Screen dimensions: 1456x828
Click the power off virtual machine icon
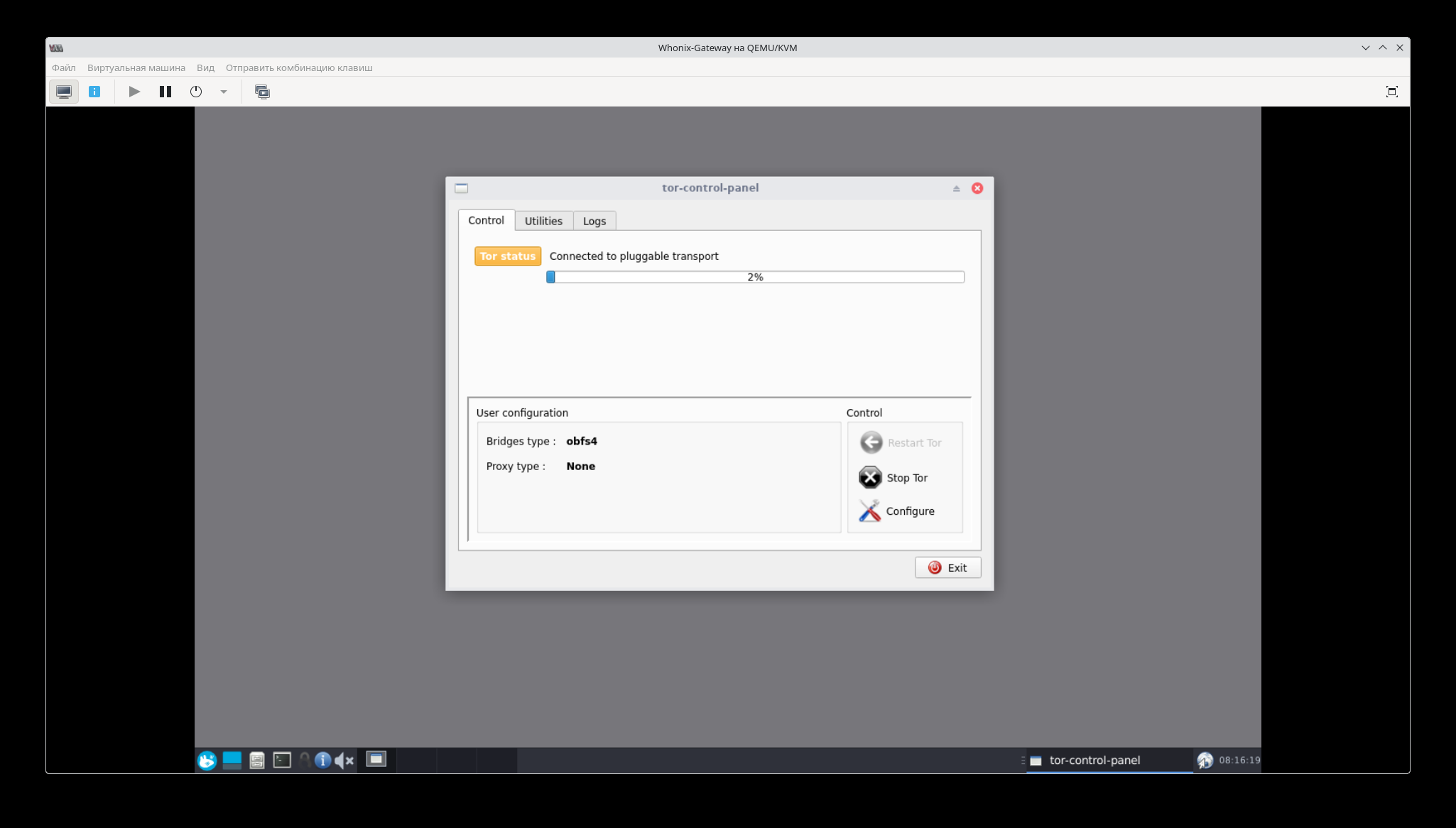[x=196, y=92]
